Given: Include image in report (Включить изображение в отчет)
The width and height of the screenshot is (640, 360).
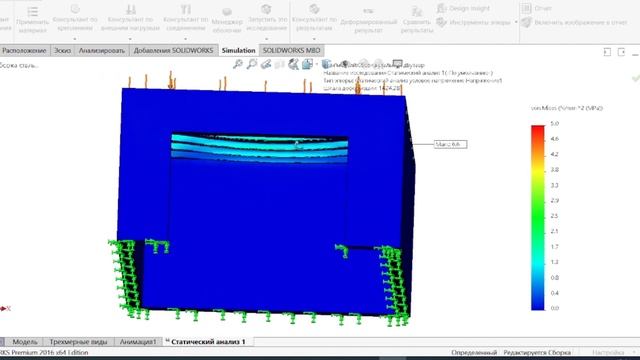Looking at the screenshot, I should (573, 22).
